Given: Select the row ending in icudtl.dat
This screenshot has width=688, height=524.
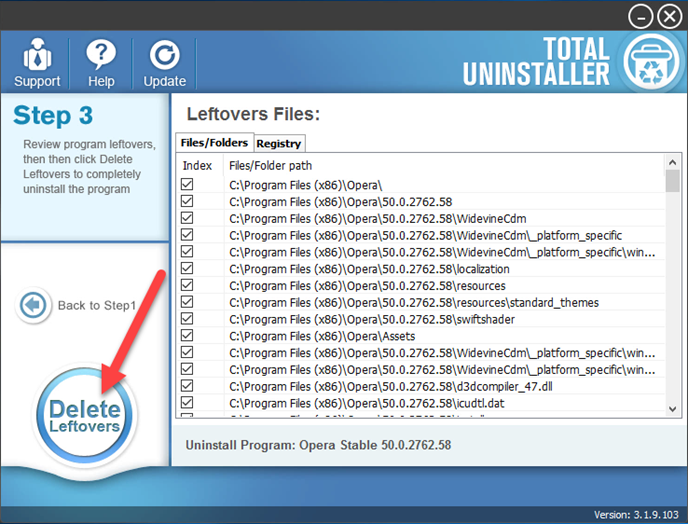Looking at the screenshot, I should [x=366, y=403].
